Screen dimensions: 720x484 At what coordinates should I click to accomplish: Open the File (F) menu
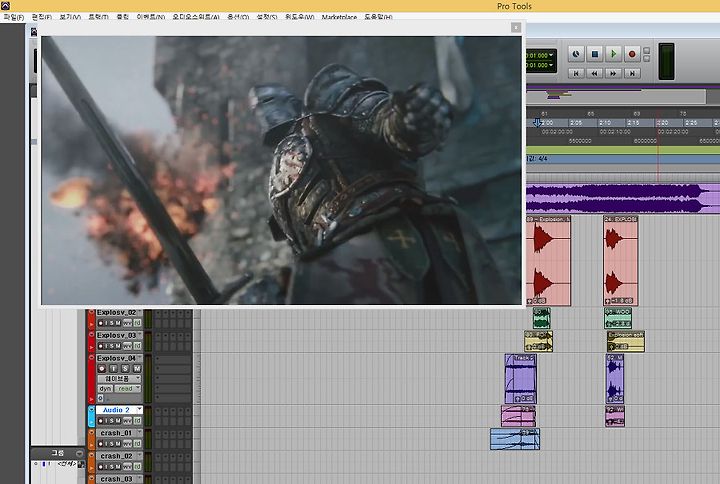coord(13,17)
